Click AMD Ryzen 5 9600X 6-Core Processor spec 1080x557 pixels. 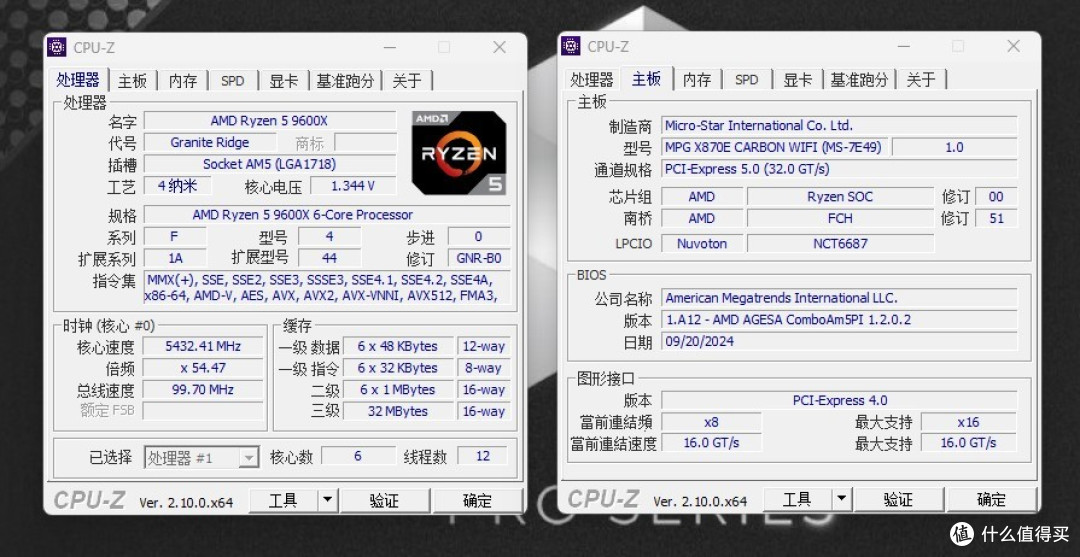pyautogui.click(x=326, y=215)
